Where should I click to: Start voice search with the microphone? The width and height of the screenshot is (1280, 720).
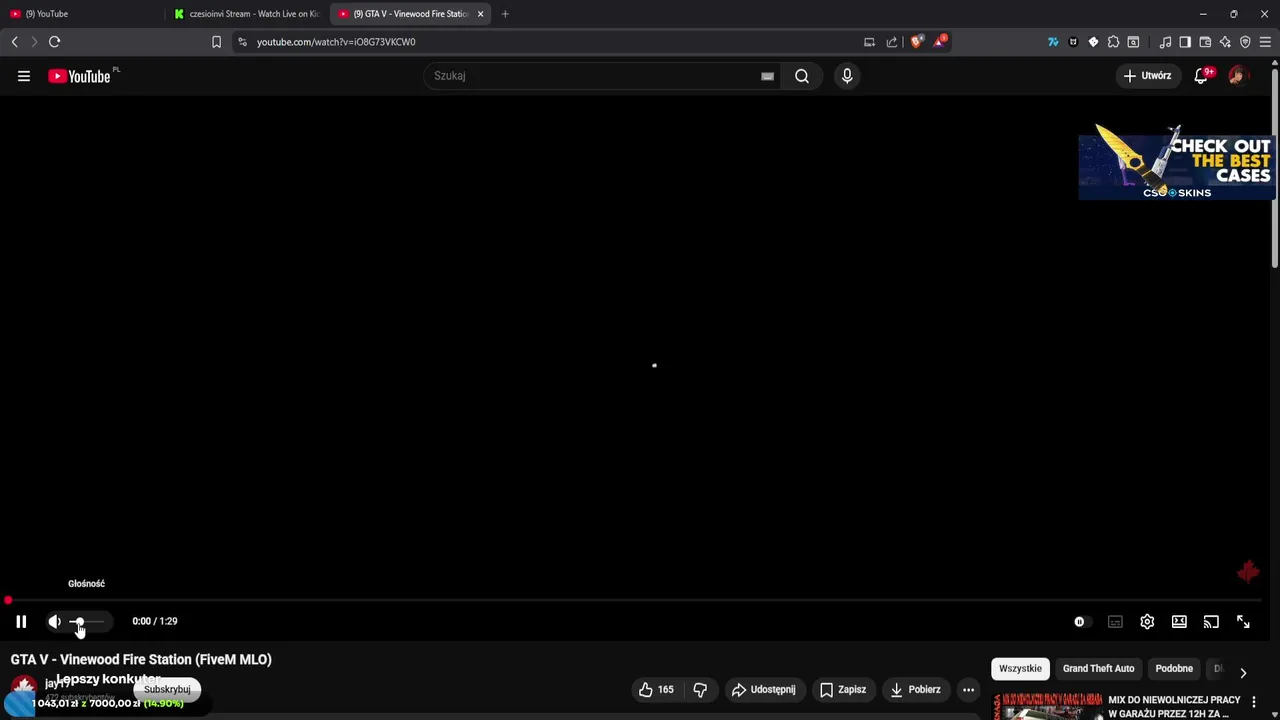[x=847, y=76]
